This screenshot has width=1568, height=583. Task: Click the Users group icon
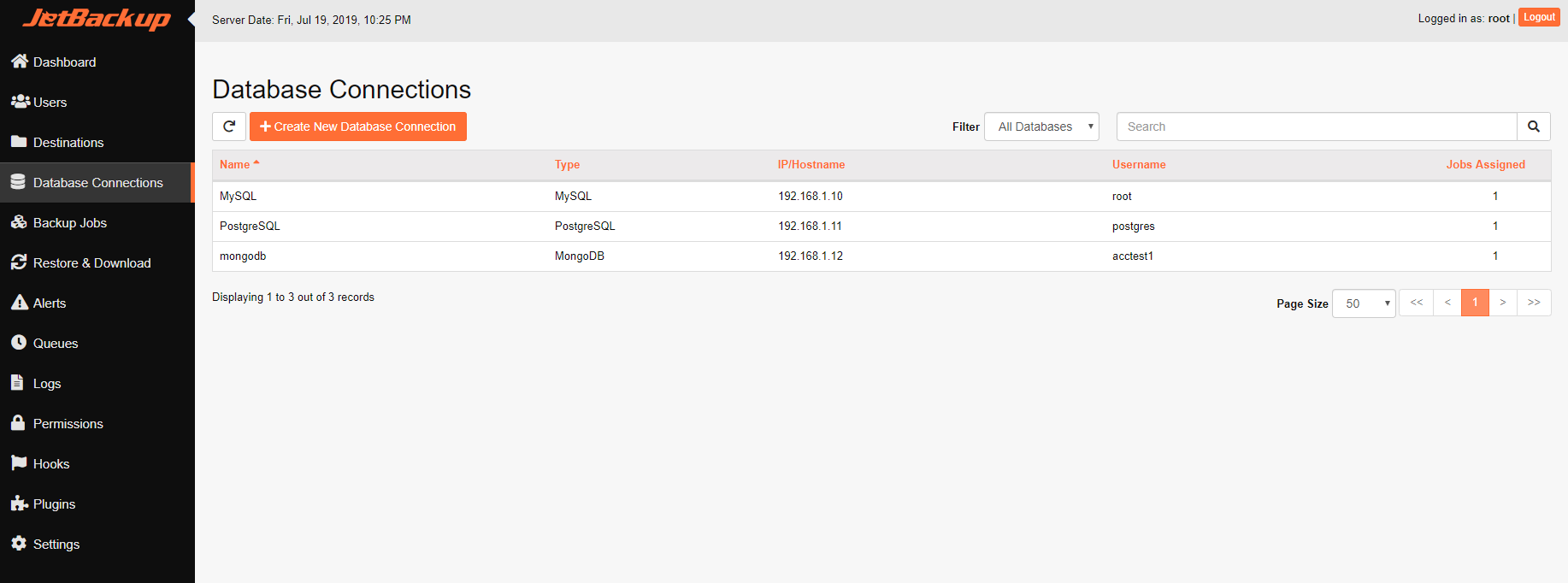coord(21,102)
